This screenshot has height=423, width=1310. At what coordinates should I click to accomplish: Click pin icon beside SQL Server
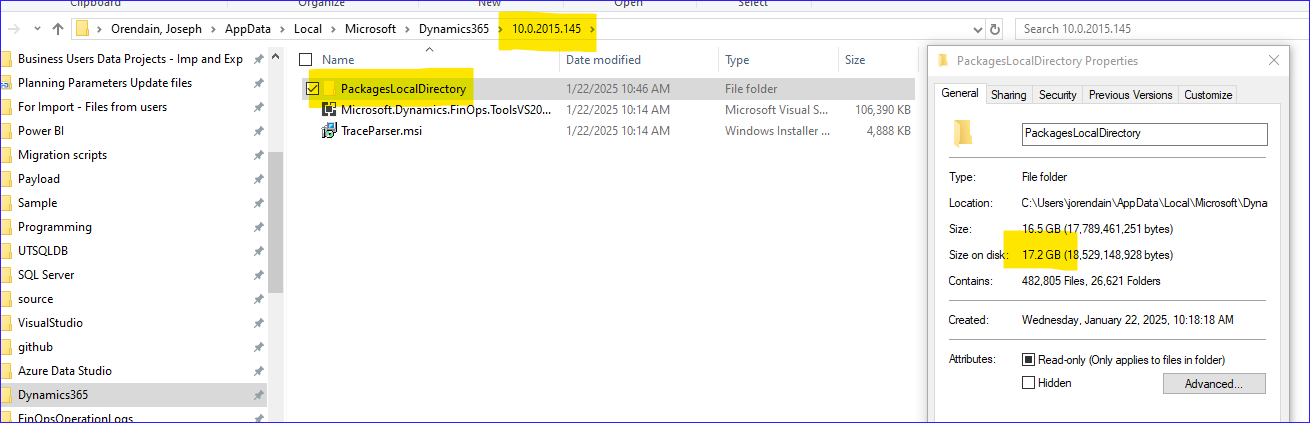click(x=258, y=275)
